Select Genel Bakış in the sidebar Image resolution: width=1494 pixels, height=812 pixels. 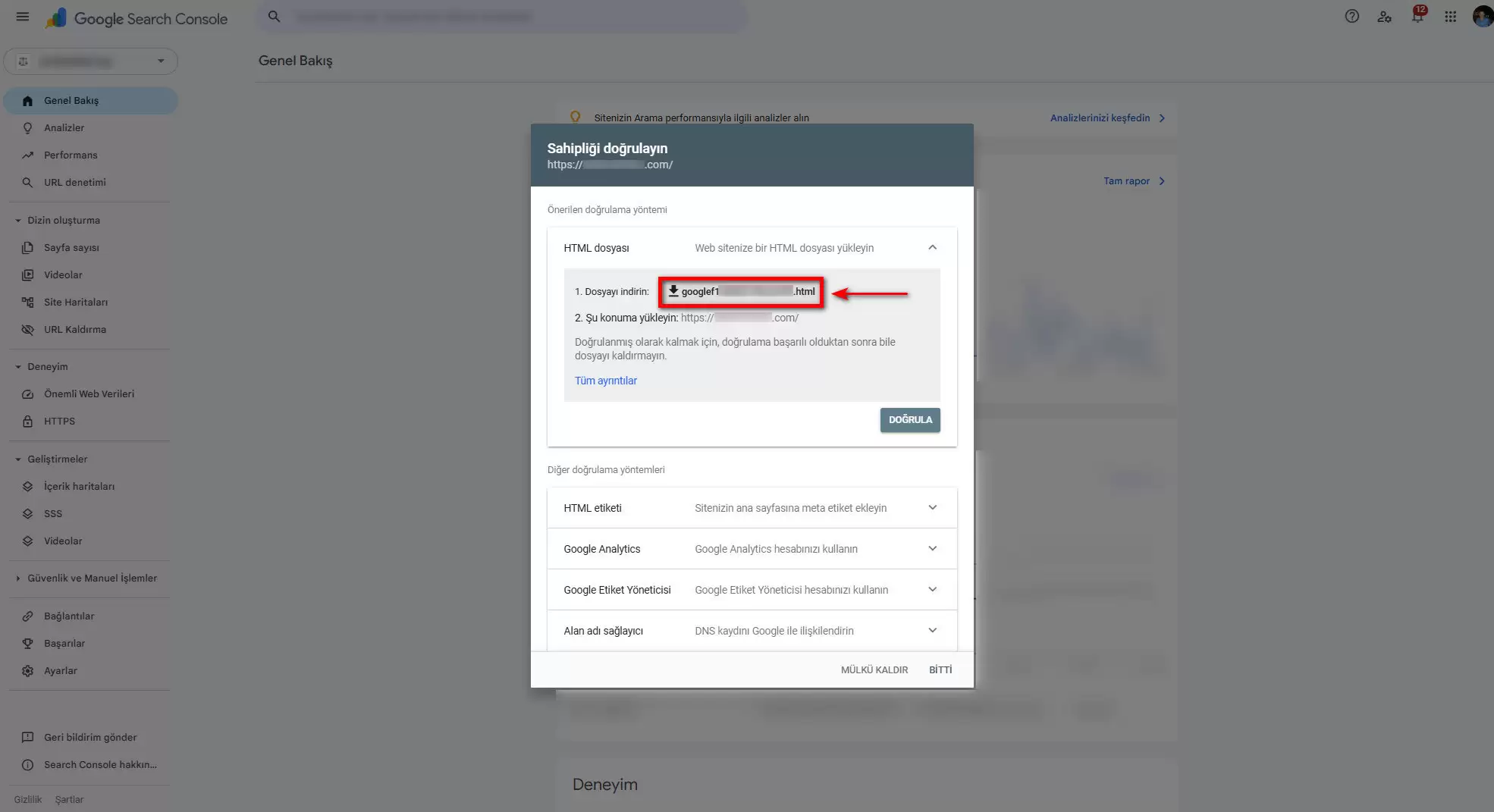click(91, 101)
